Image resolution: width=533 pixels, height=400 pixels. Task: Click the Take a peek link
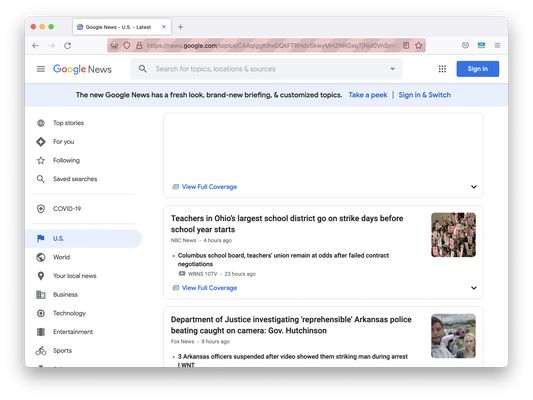click(x=368, y=95)
